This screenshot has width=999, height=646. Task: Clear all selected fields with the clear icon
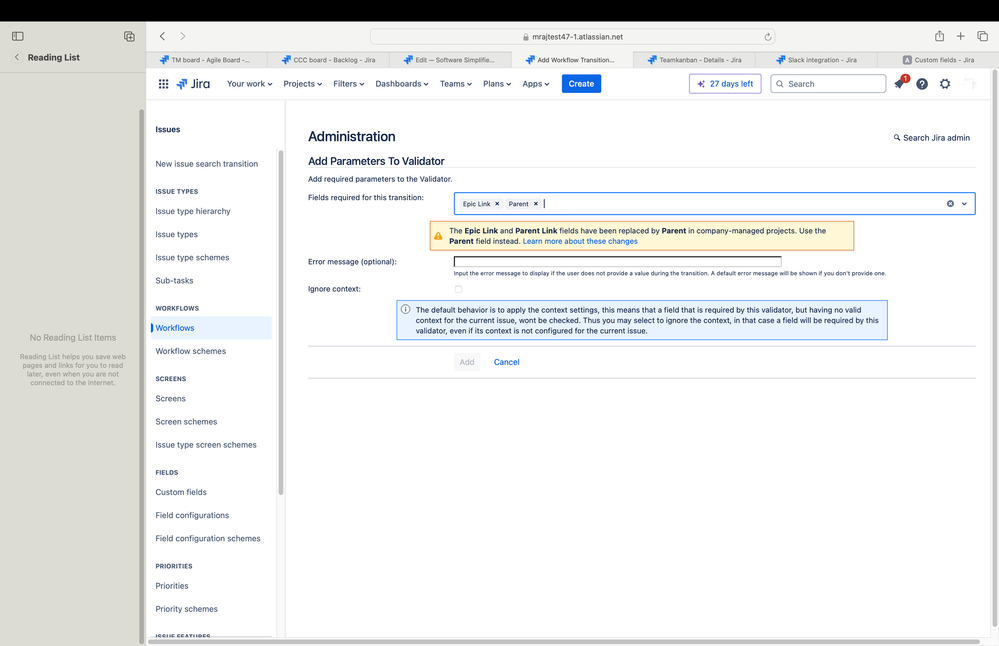[x=950, y=202]
